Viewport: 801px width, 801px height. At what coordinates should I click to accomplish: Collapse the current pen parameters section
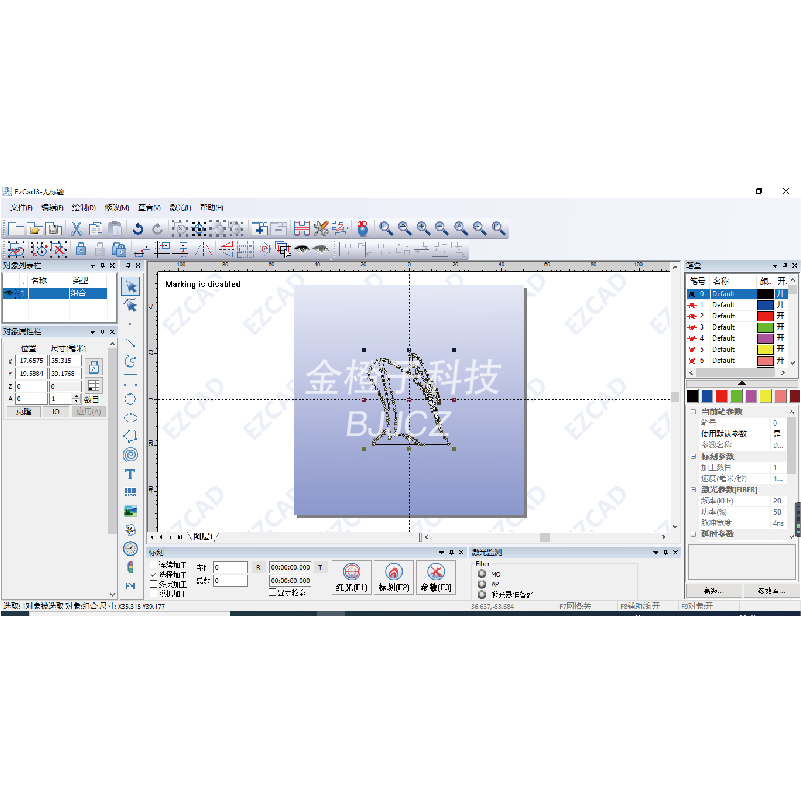click(x=691, y=411)
